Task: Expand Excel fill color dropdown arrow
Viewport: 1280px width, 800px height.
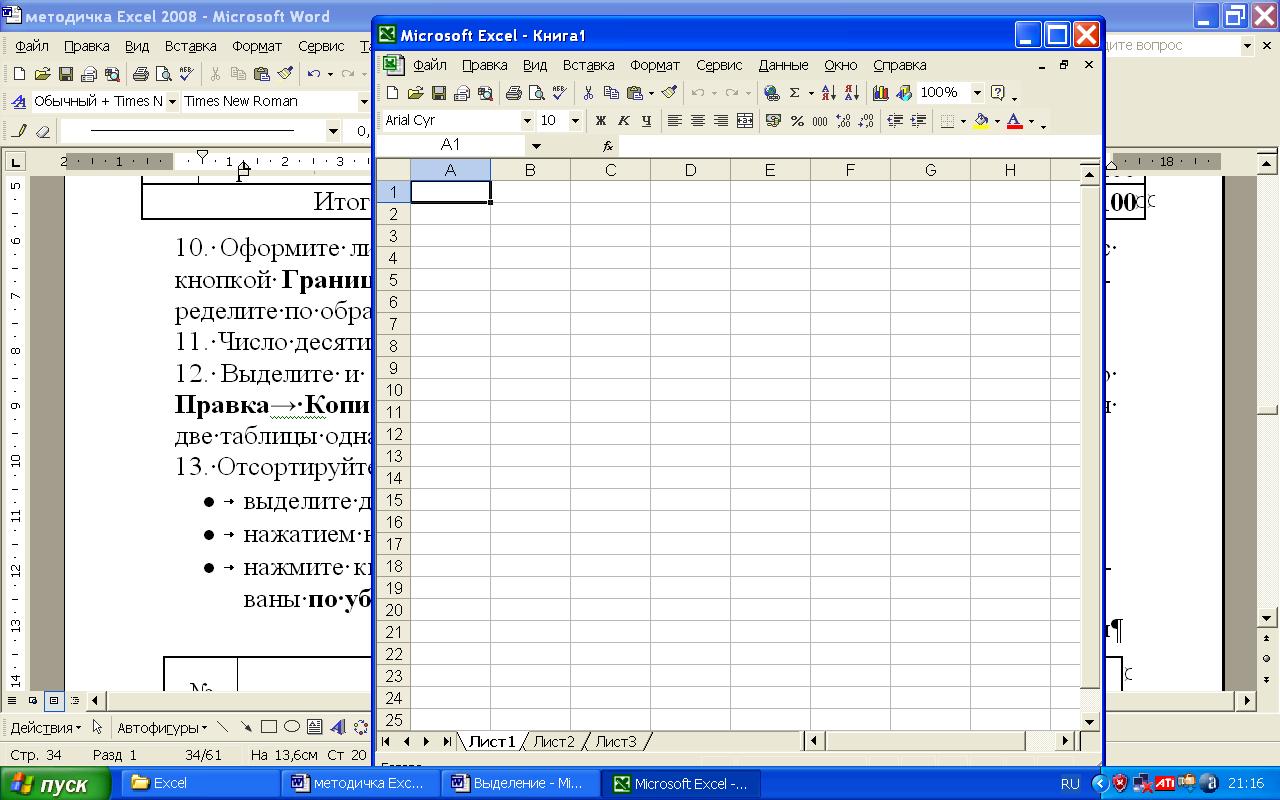Action: click(997, 122)
